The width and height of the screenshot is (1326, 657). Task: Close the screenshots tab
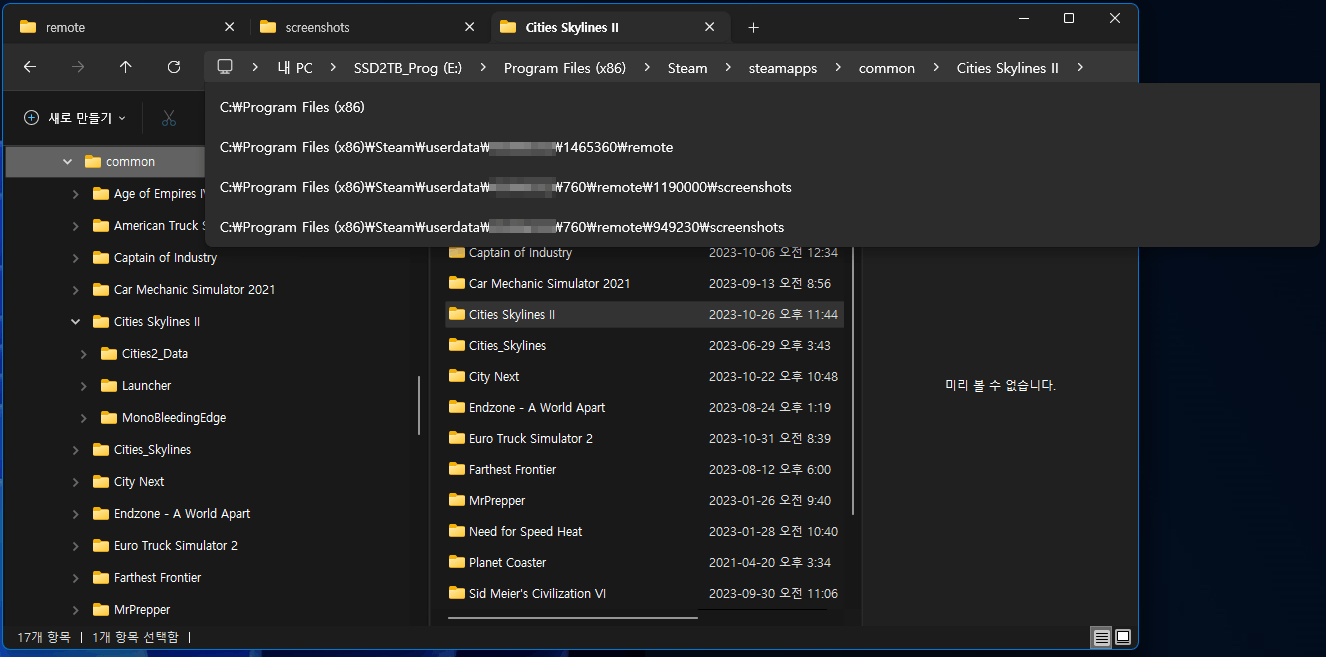[469, 27]
